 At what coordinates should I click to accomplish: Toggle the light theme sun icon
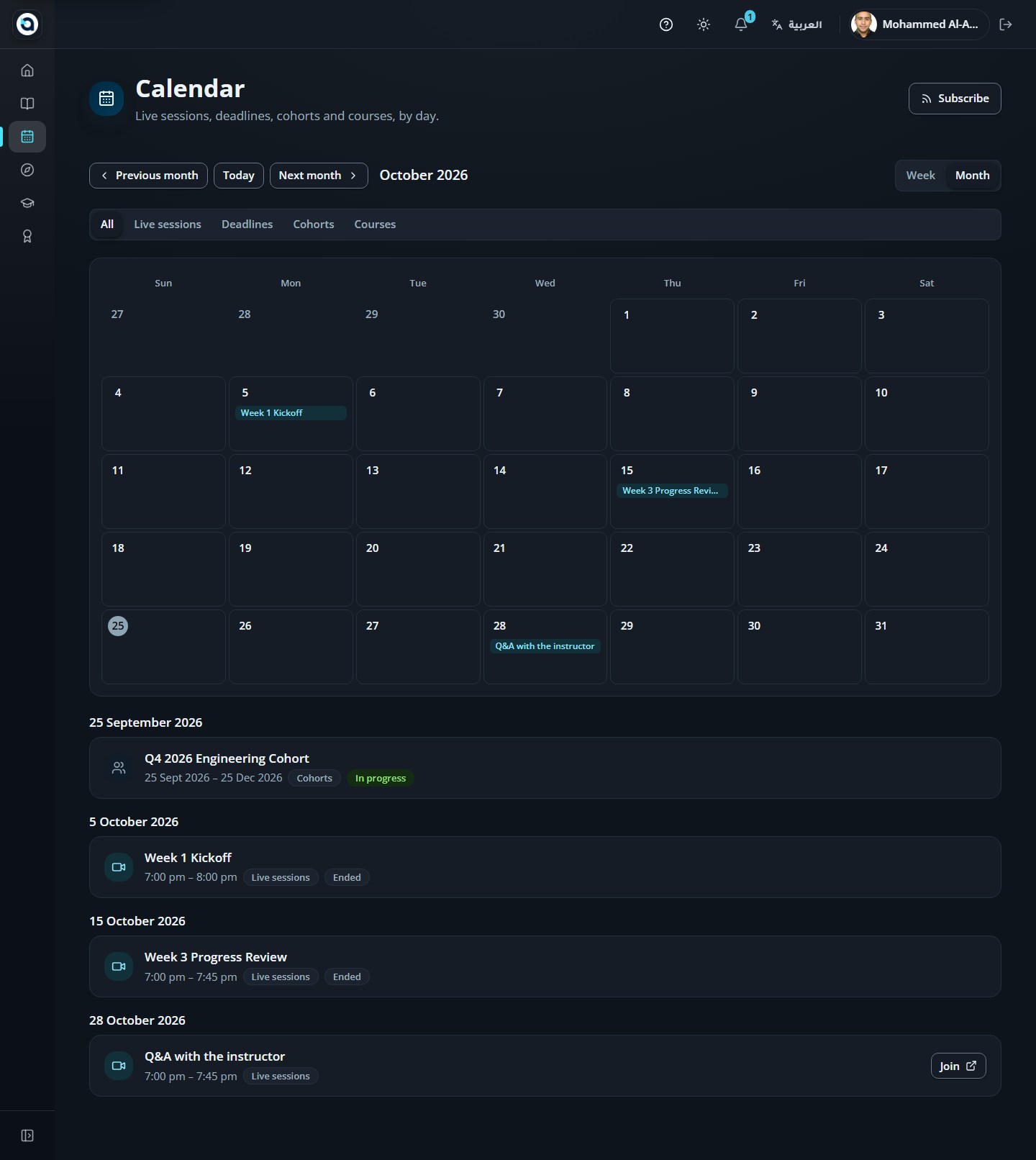coord(704,24)
